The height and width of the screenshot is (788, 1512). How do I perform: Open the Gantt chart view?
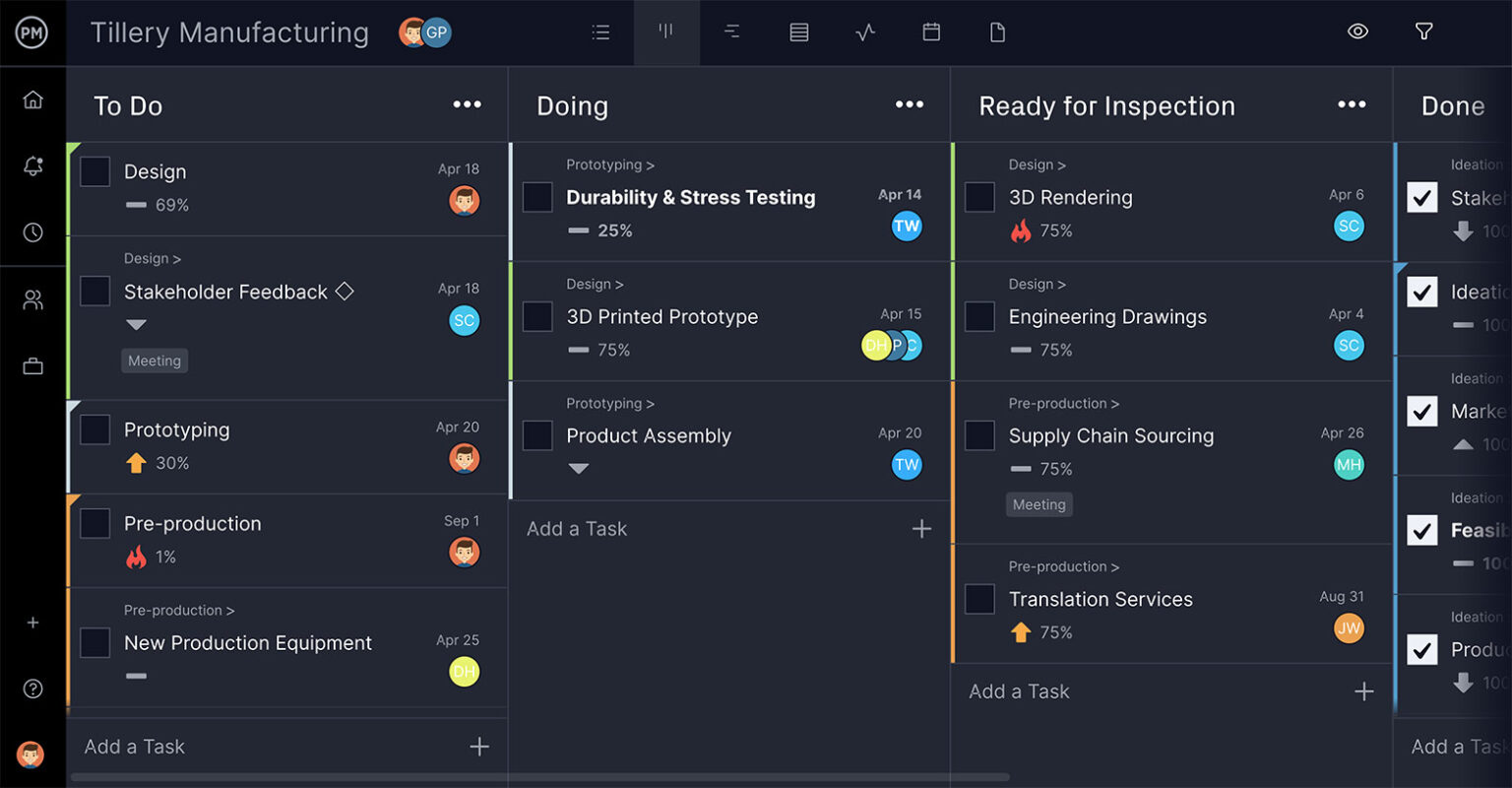pyautogui.click(x=731, y=32)
